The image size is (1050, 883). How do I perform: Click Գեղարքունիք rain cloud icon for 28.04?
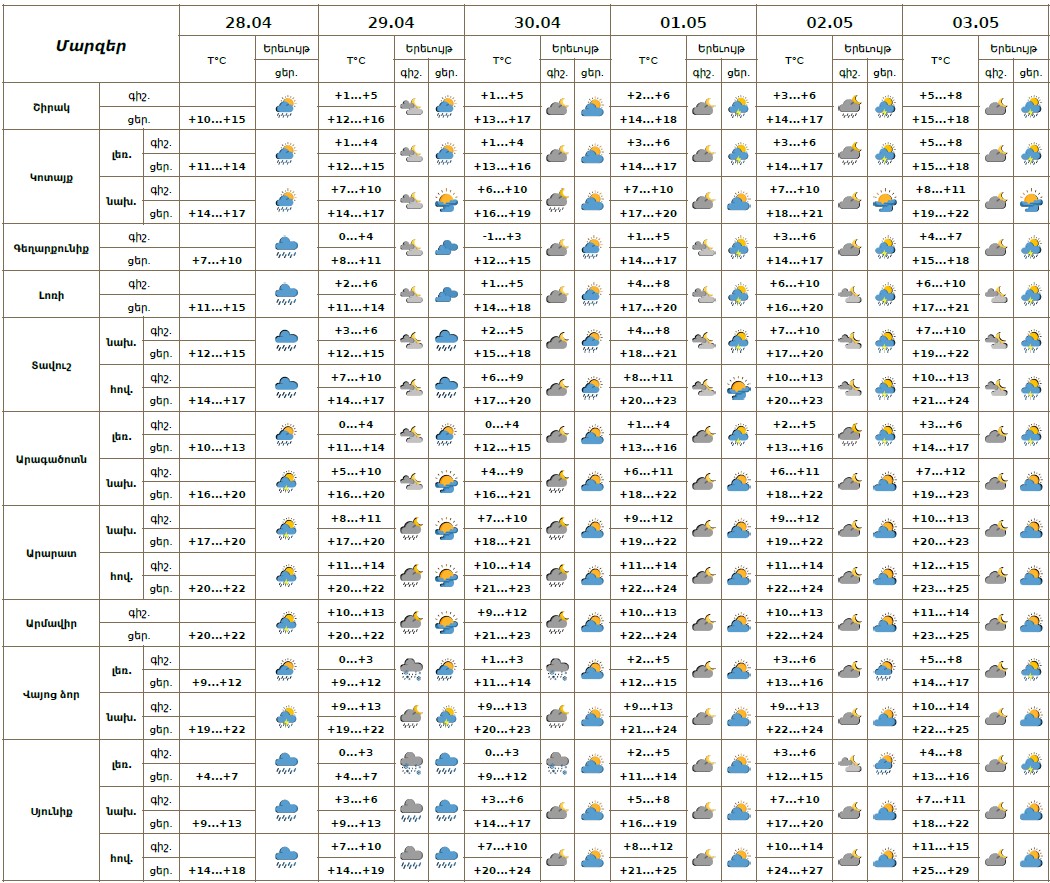click(x=286, y=247)
